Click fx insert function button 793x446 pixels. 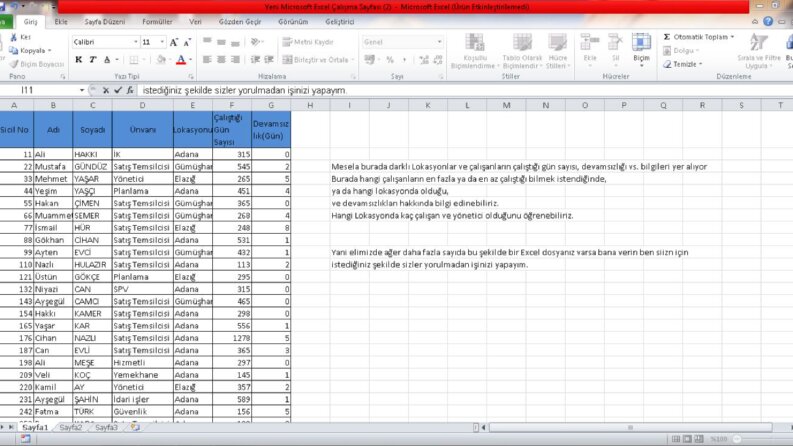pyautogui.click(x=130, y=90)
